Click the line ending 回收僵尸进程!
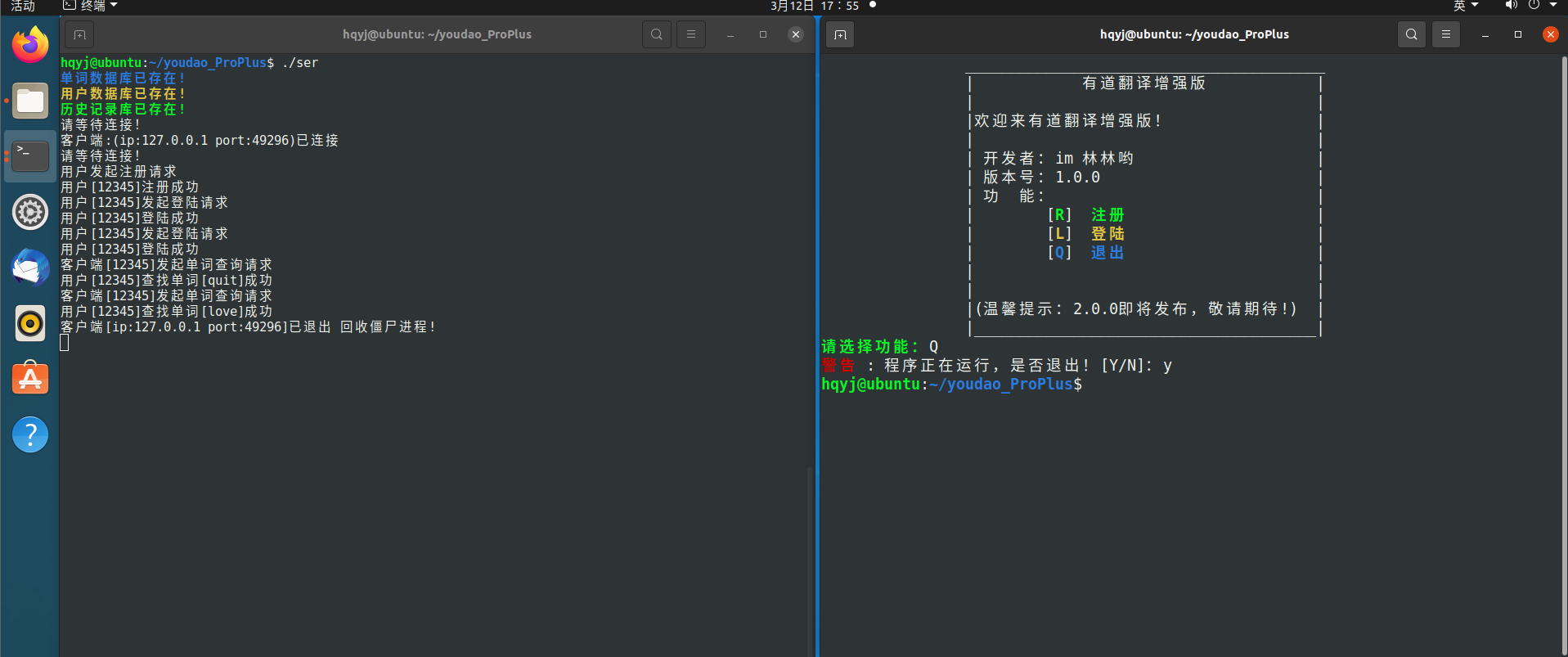 (249, 326)
